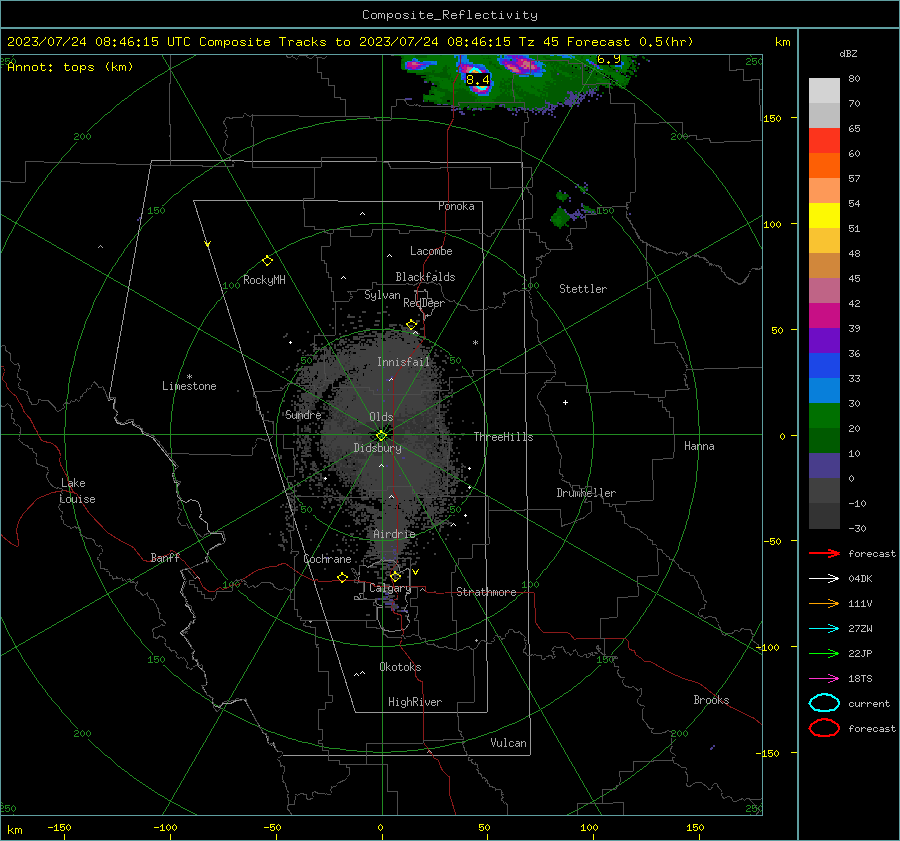Select the Okotoks label
The image size is (900, 841).
[x=400, y=667]
